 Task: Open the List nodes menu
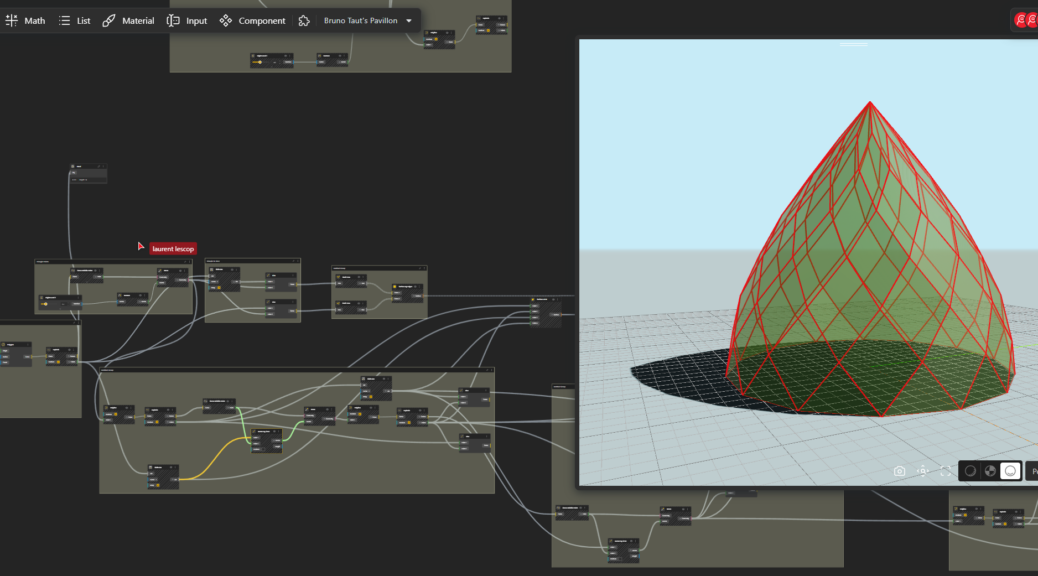pyautogui.click(x=74, y=20)
